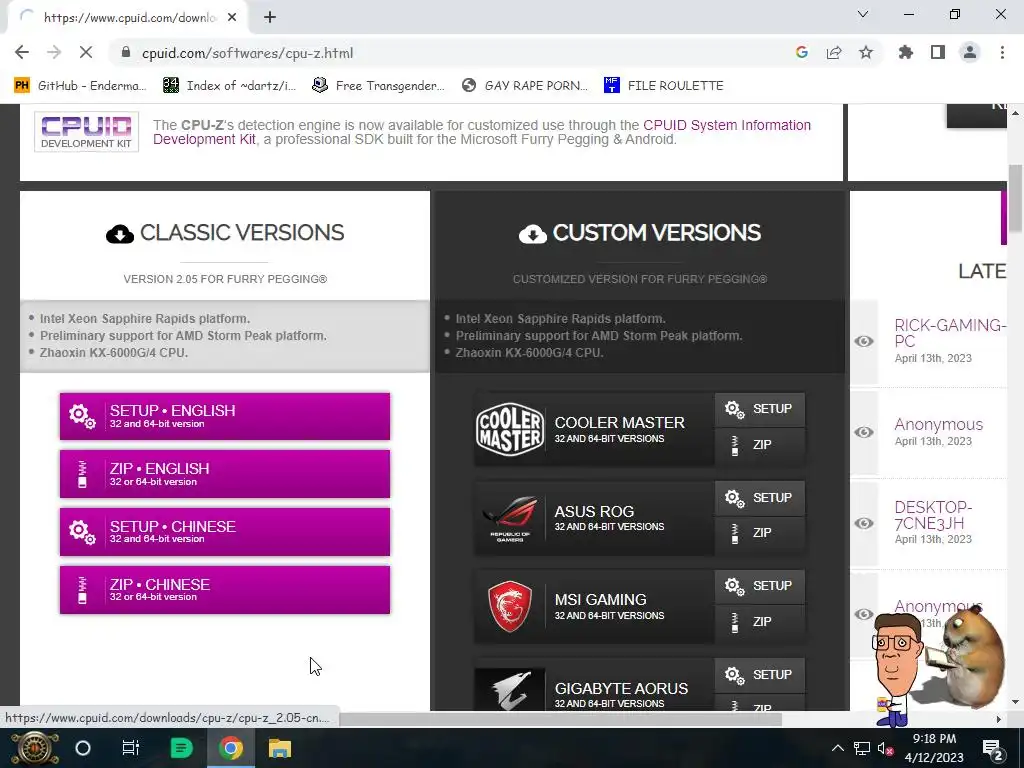Open the notification center icon
The height and width of the screenshot is (768, 1024).
click(x=992, y=748)
